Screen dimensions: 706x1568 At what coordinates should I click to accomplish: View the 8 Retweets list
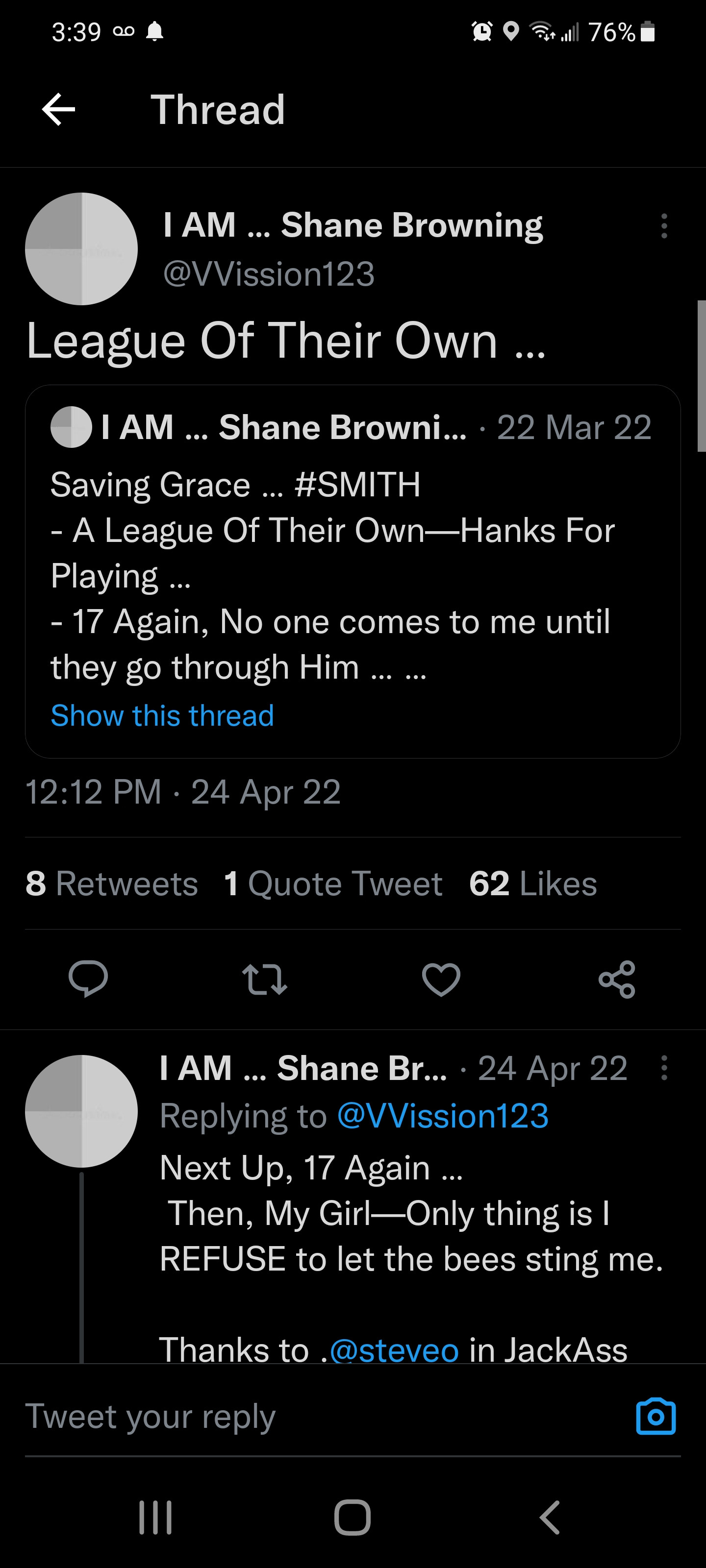click(111, 883)
